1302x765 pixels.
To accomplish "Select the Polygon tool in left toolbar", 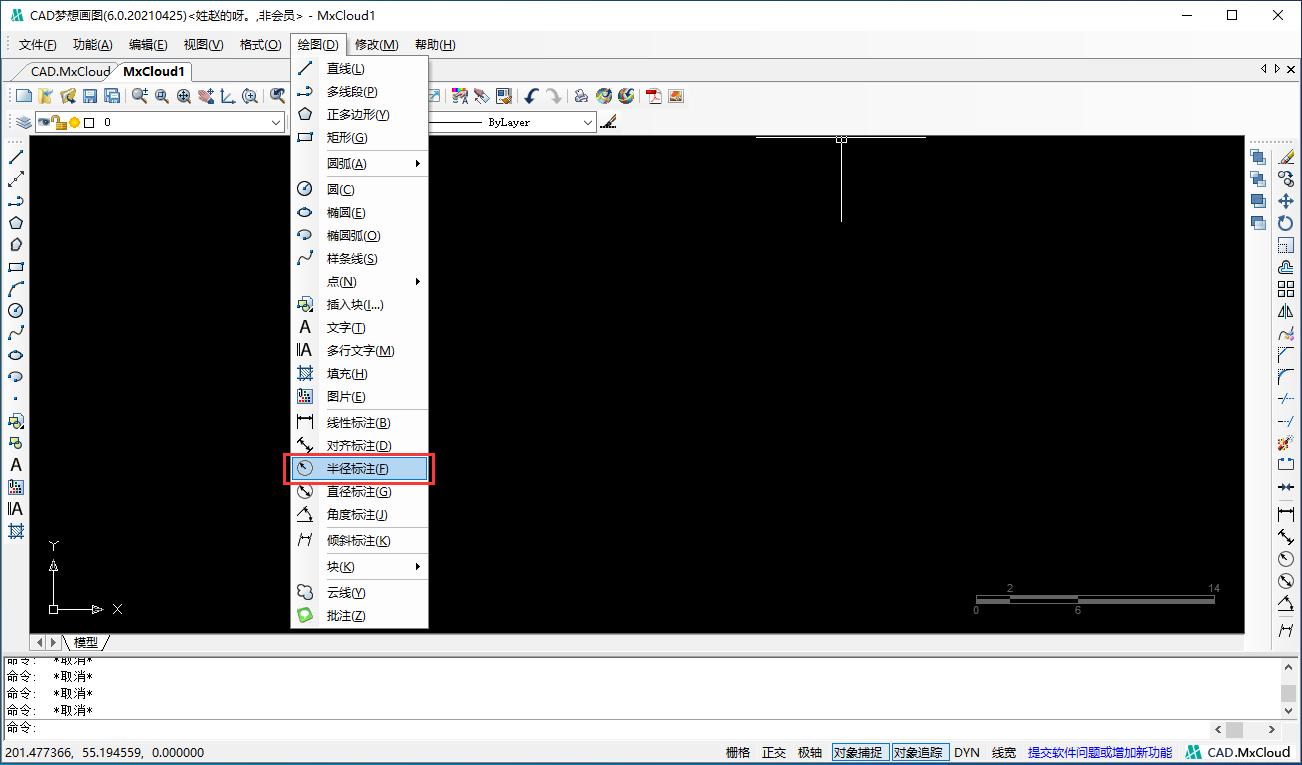I will coord(16,223).
